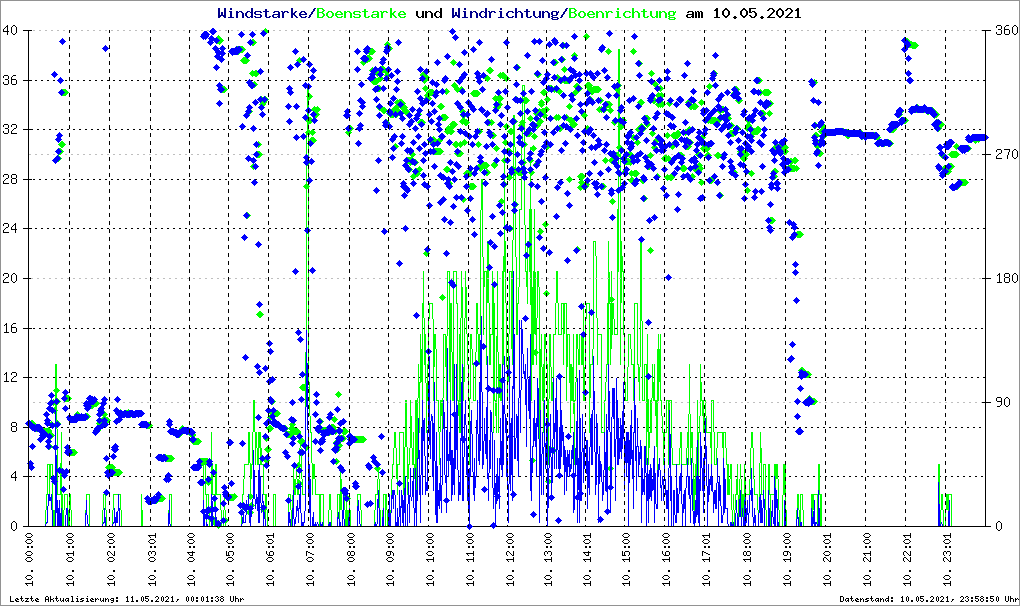
Task: Click the 40 value on left axis
Action: pyautogui.click(x=11, y=30)
